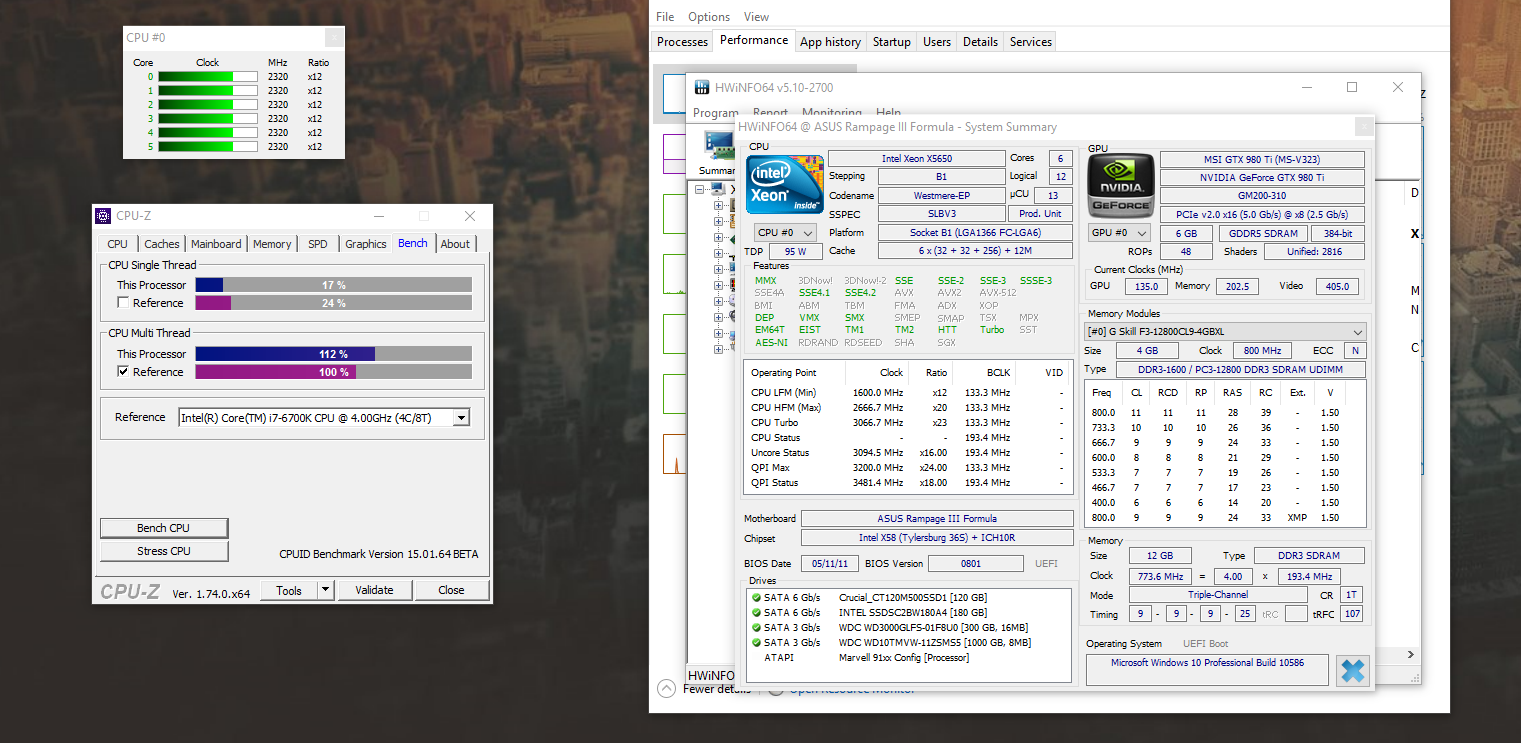Click the Fewer details arrow icon
Viewport: 1521px width, 743px height.
pos(666,688)
